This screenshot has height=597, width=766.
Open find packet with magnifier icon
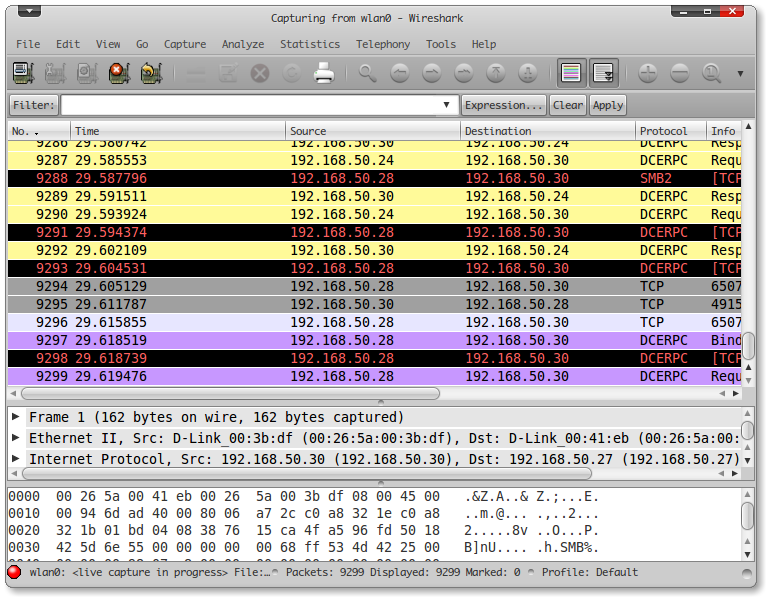[x=367, y=73]
